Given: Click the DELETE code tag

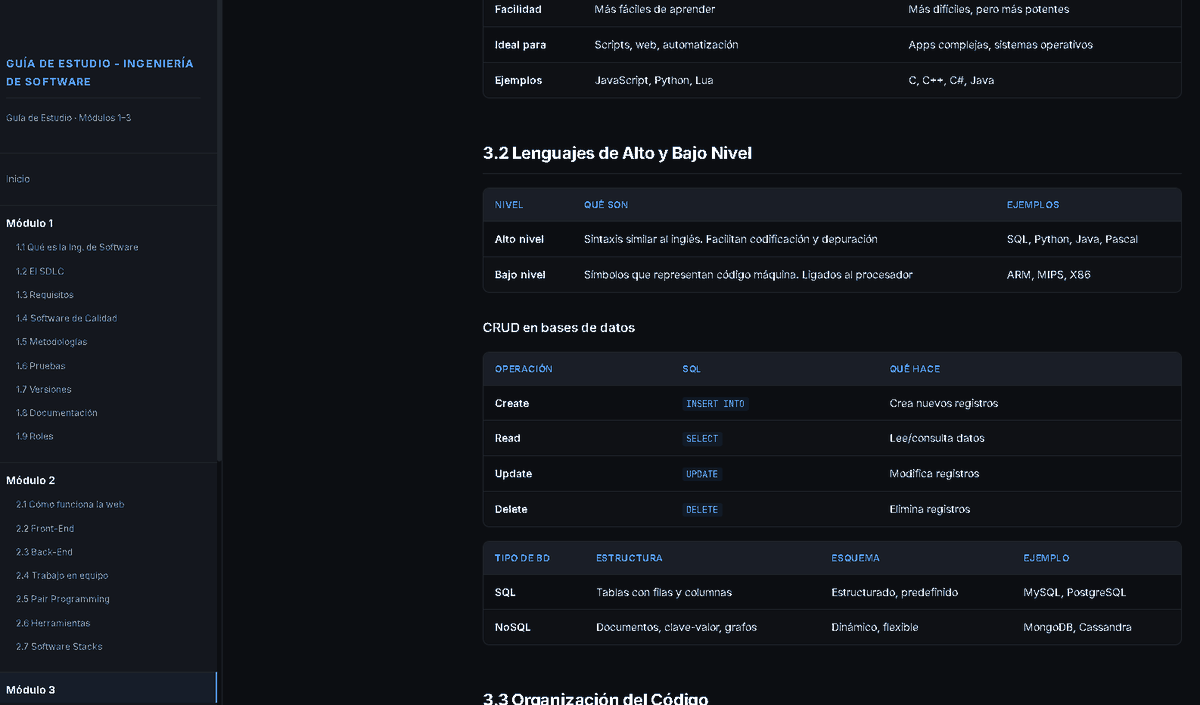Looking at the screenshot, I should click(x=702, y=510).
